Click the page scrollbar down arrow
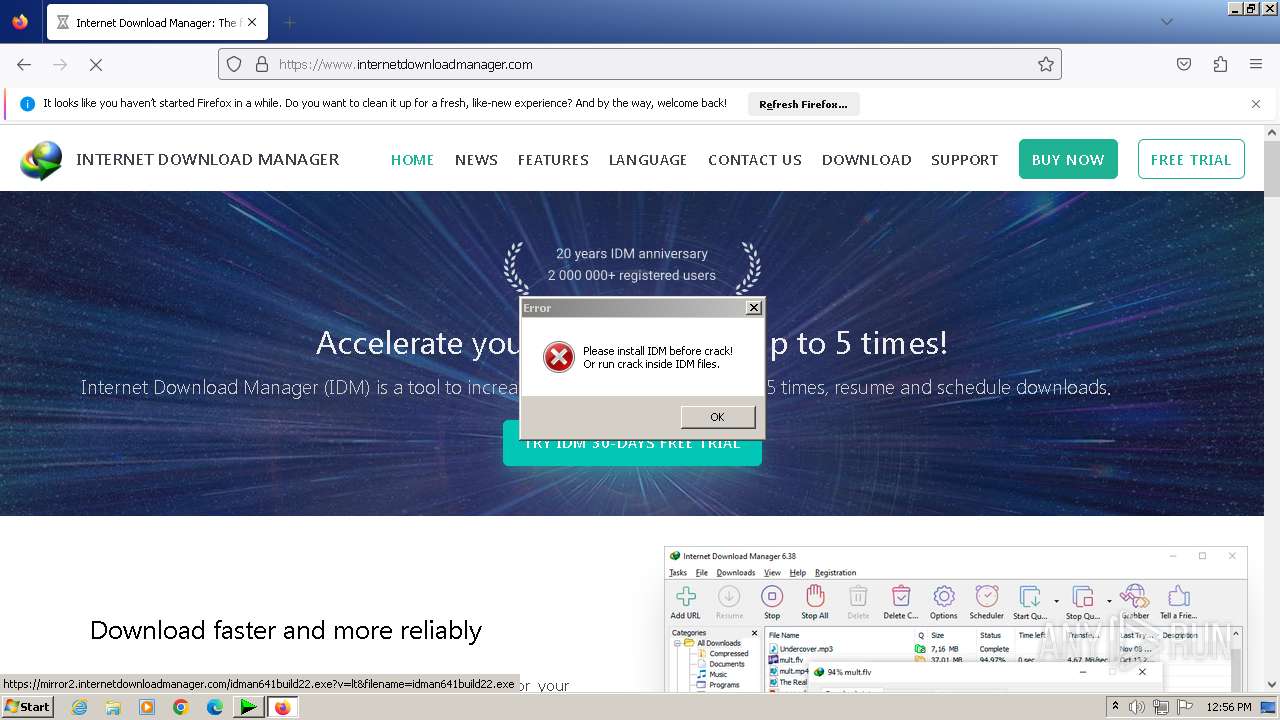 click(x=1272, y=685)
